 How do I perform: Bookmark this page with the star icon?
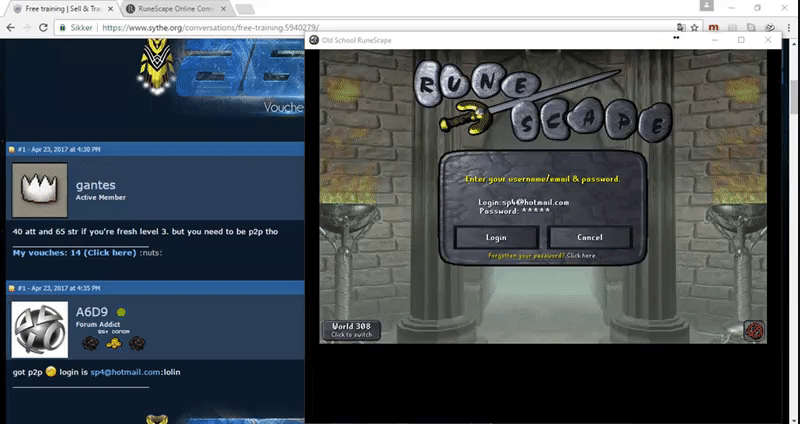[694, 28]
